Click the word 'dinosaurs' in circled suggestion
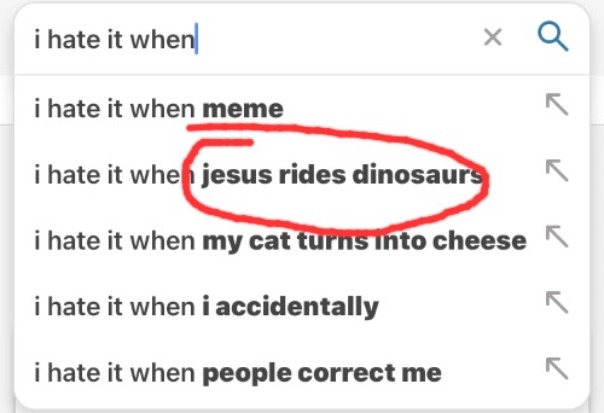 417,175
